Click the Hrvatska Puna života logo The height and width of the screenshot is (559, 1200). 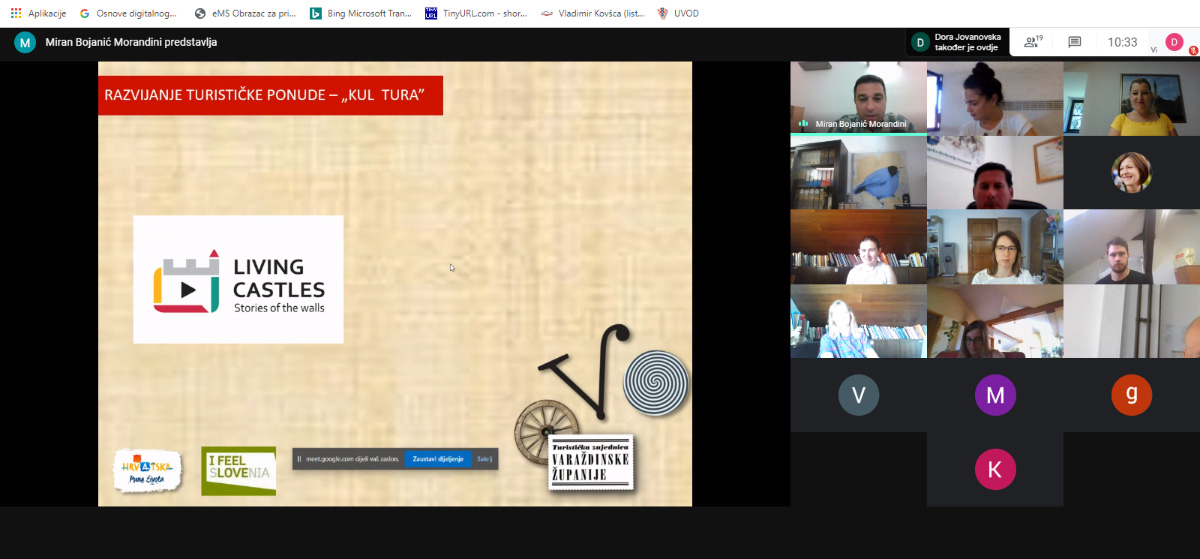point(148,470)
